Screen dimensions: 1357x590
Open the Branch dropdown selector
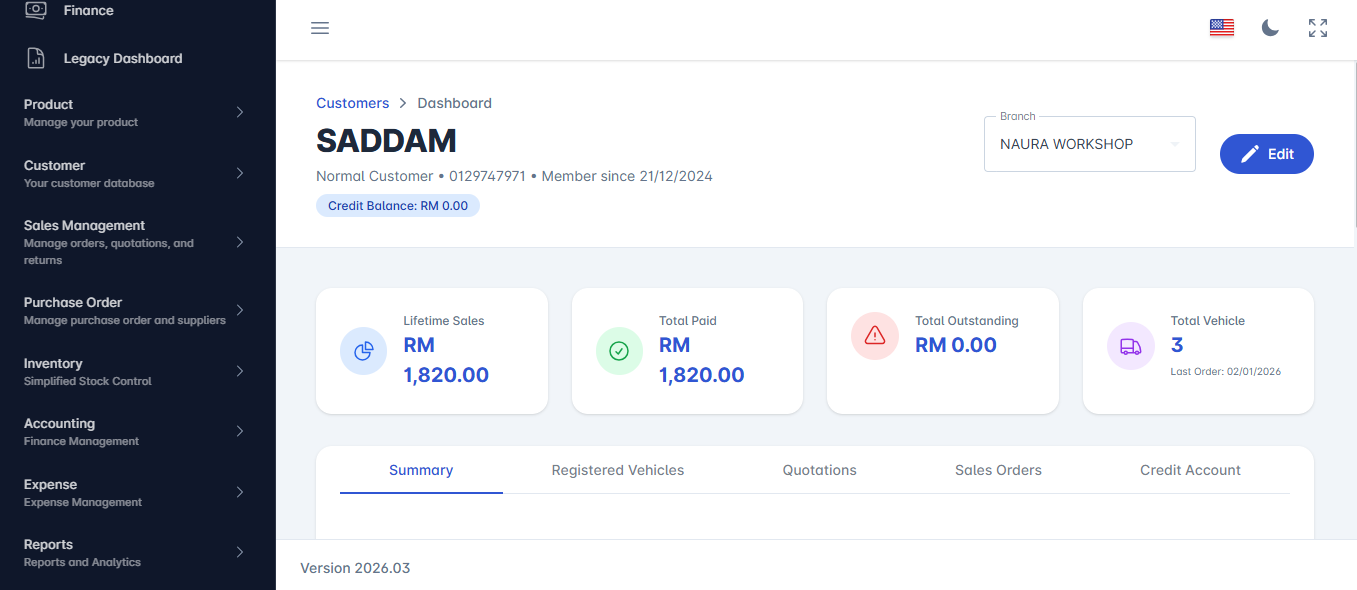tap(1089, 144)
